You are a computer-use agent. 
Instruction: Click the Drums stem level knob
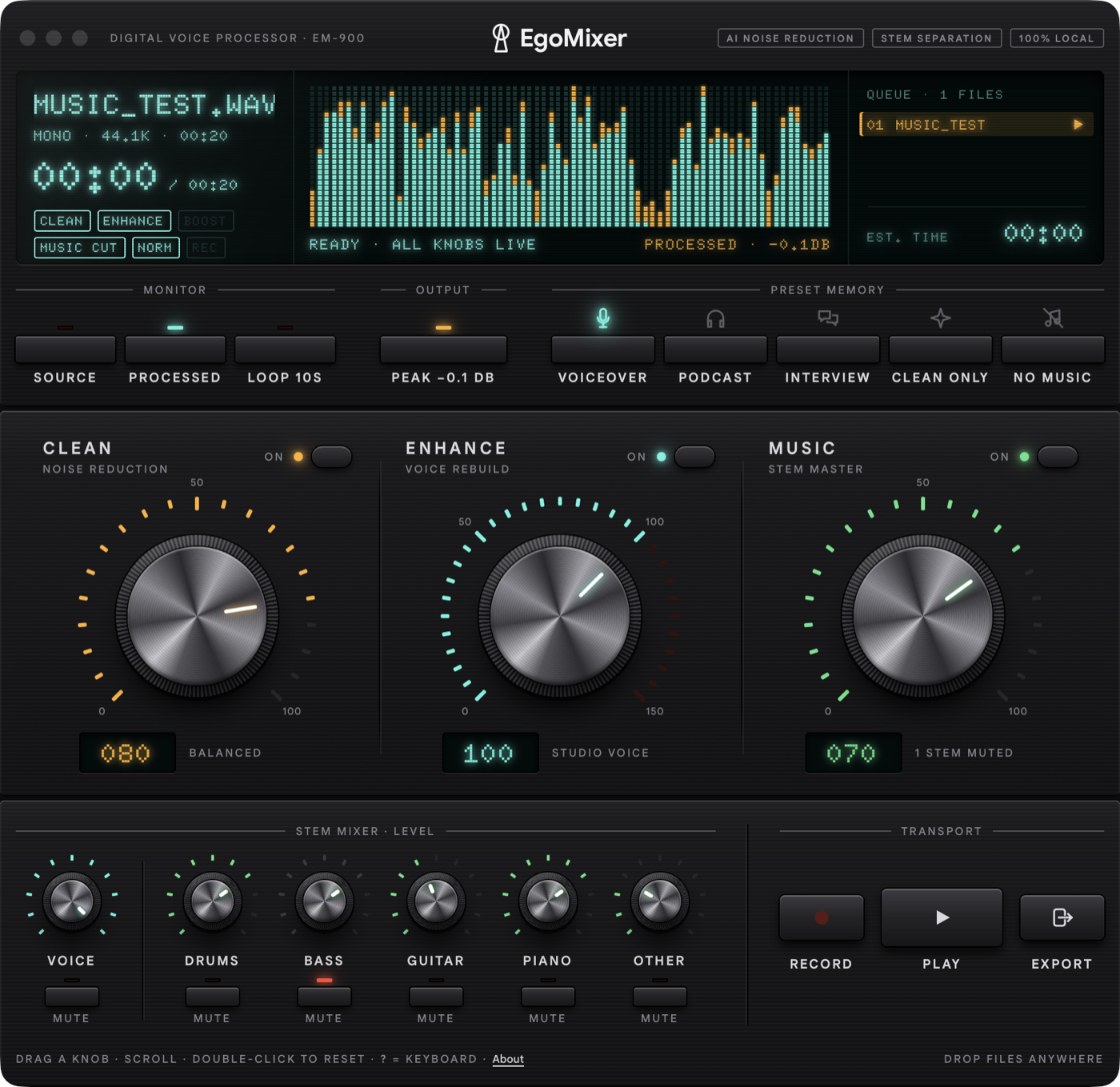(212, 901)
